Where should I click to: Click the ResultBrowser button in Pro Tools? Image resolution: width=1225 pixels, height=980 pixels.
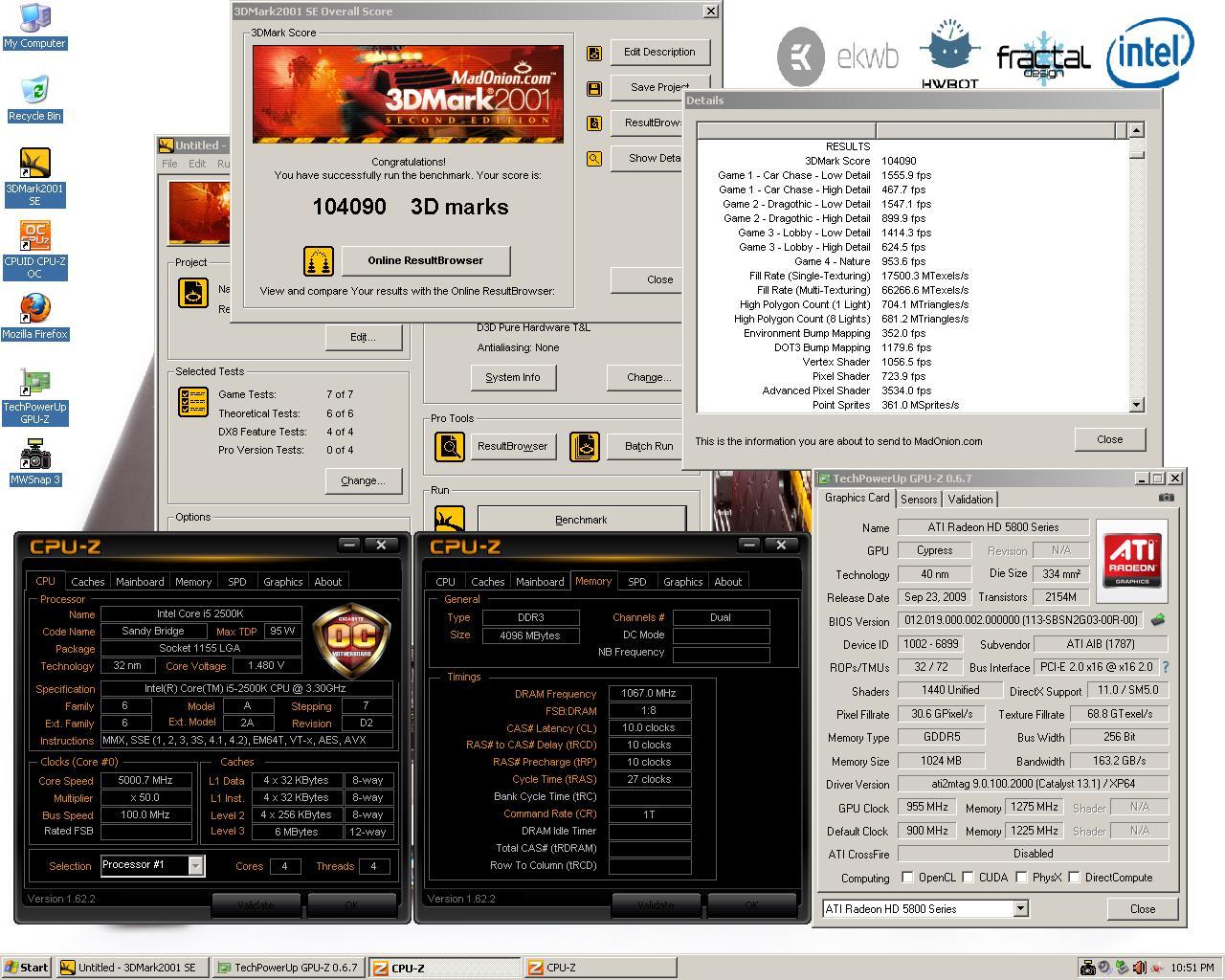512,446
